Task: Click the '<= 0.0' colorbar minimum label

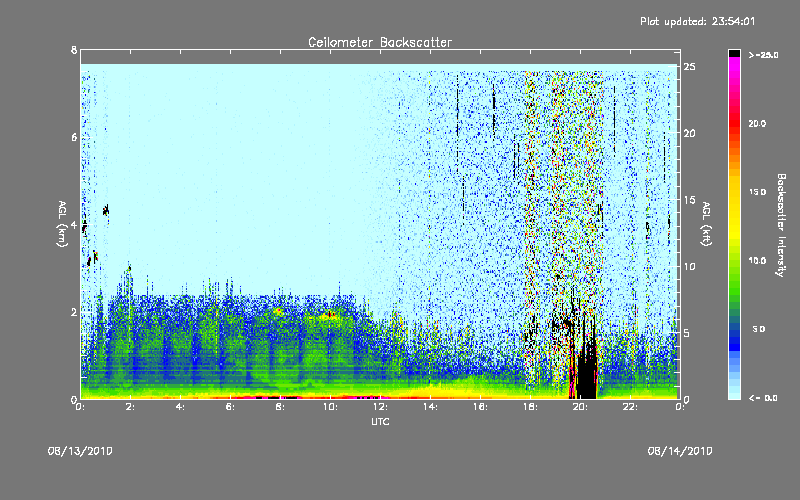Action: pos(763,398)
